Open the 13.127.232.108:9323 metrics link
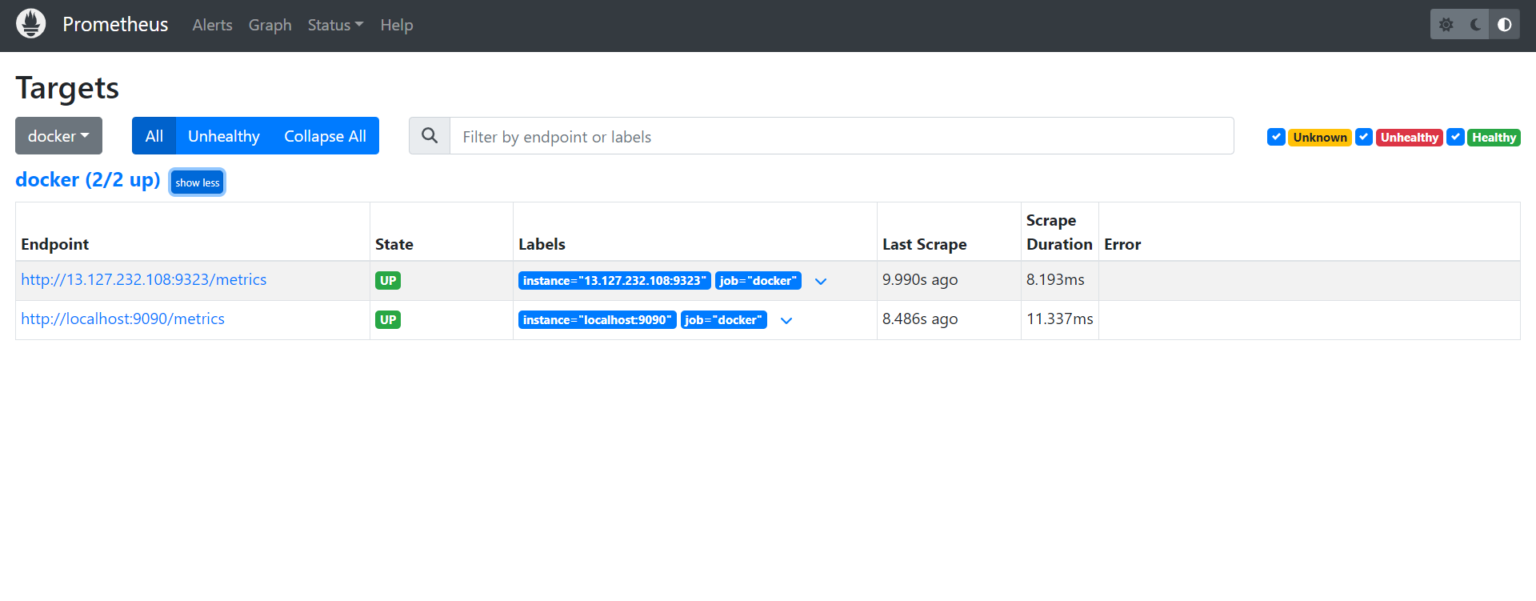Image resolution: width=1536 pixels, height=601 pixels. [x=143, y=279]
